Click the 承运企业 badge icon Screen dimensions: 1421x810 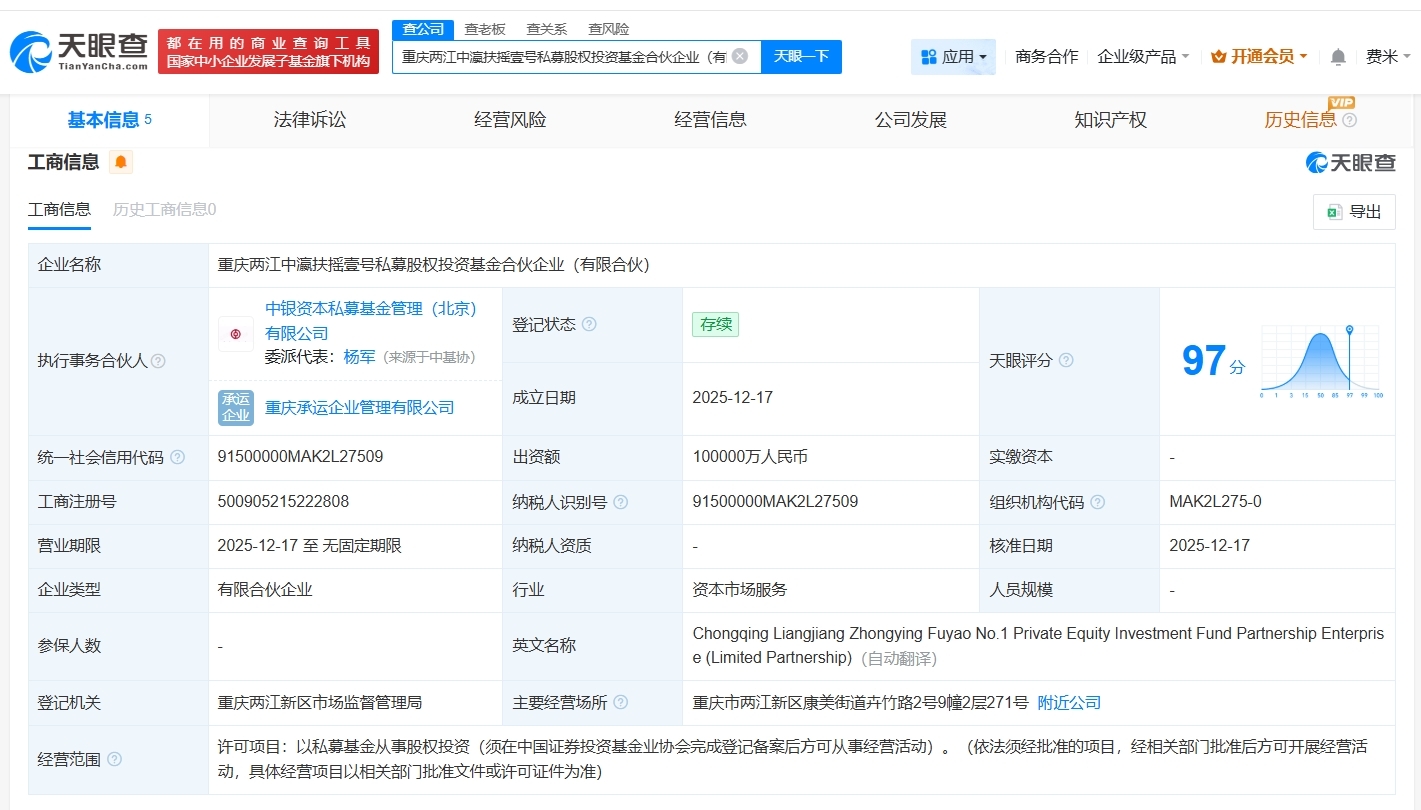(x=235, y=407)
